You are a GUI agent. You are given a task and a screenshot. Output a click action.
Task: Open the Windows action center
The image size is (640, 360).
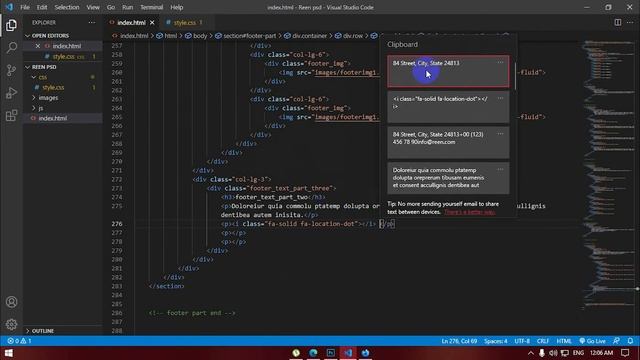(x=625, y=353)
